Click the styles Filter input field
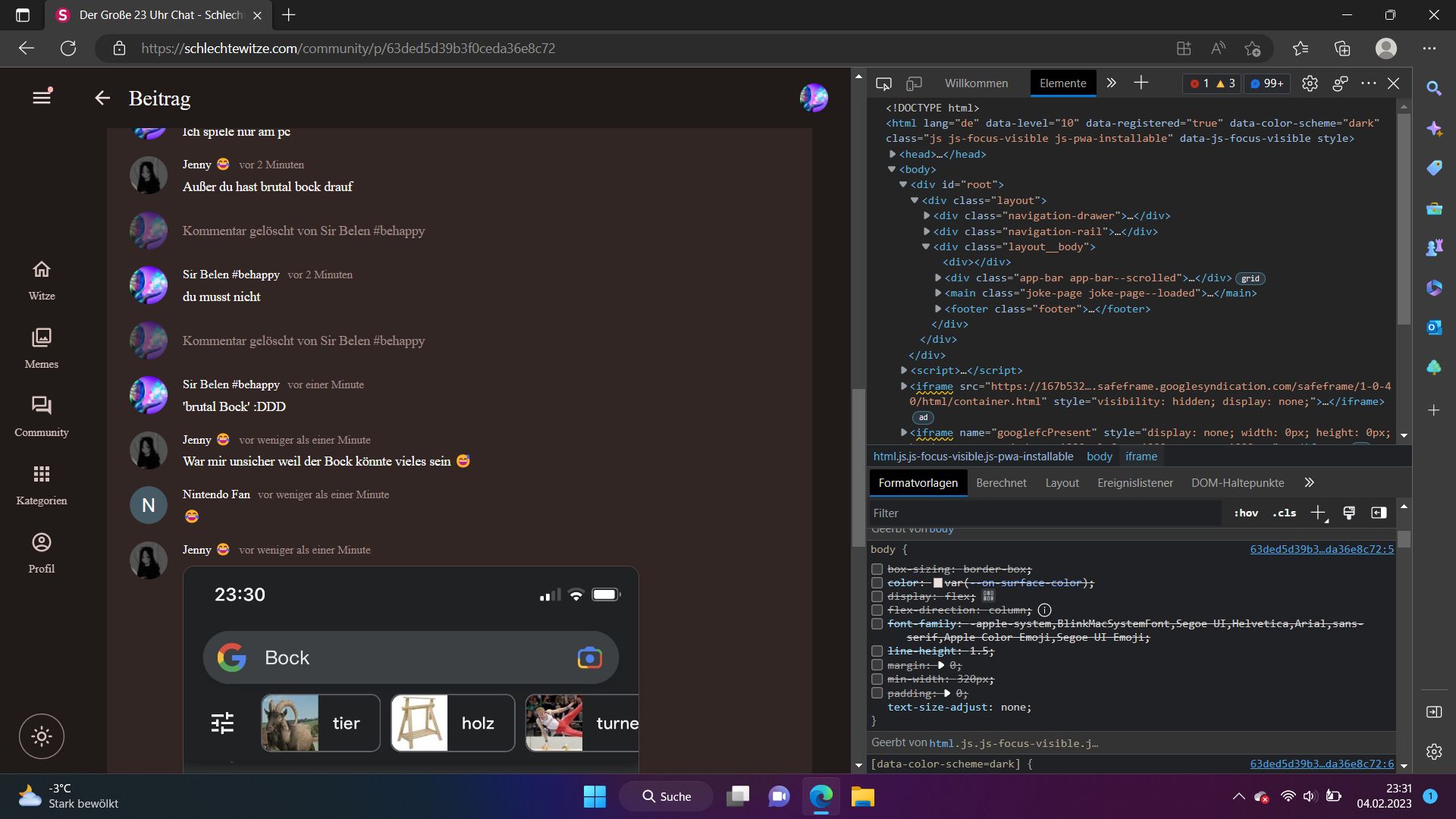This screenshot has width=1456, height=819. (x=1045, y=513)
